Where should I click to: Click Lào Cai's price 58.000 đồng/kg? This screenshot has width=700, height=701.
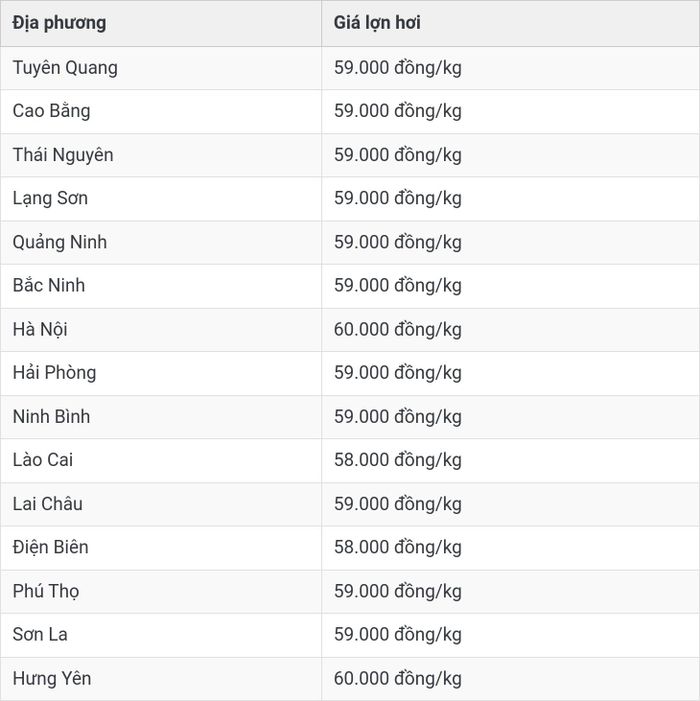[x=397, y=460]
